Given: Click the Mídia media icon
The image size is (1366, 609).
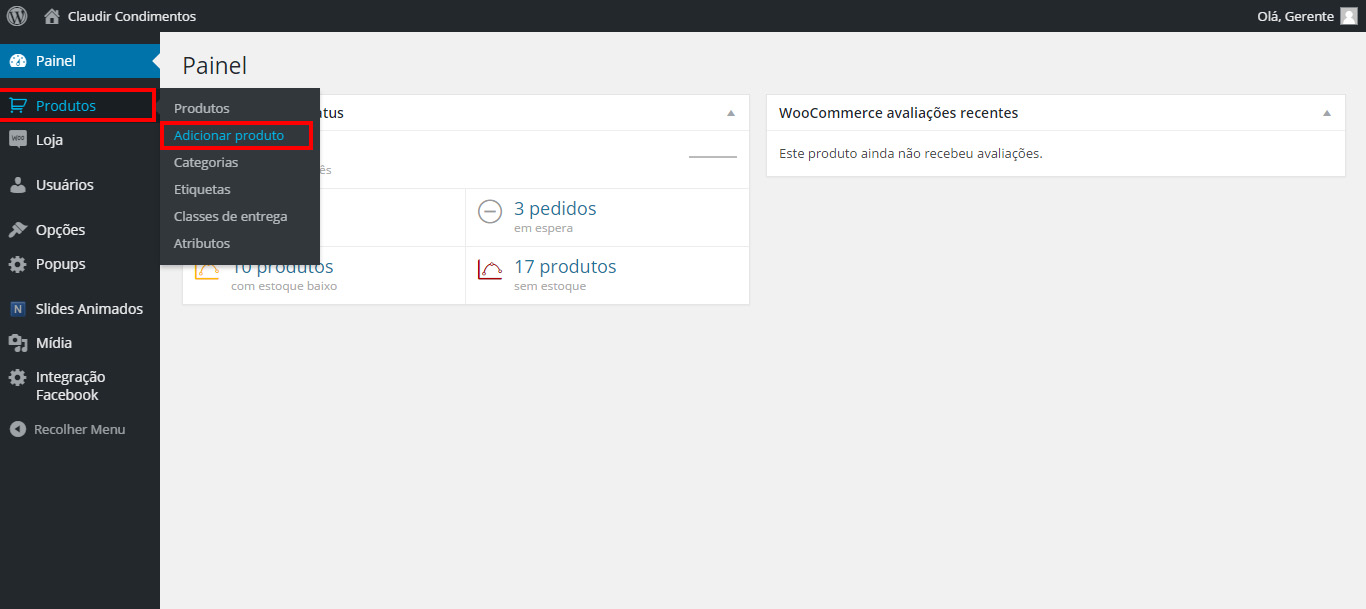Looking at the screenshot, I should click(18, 343).
